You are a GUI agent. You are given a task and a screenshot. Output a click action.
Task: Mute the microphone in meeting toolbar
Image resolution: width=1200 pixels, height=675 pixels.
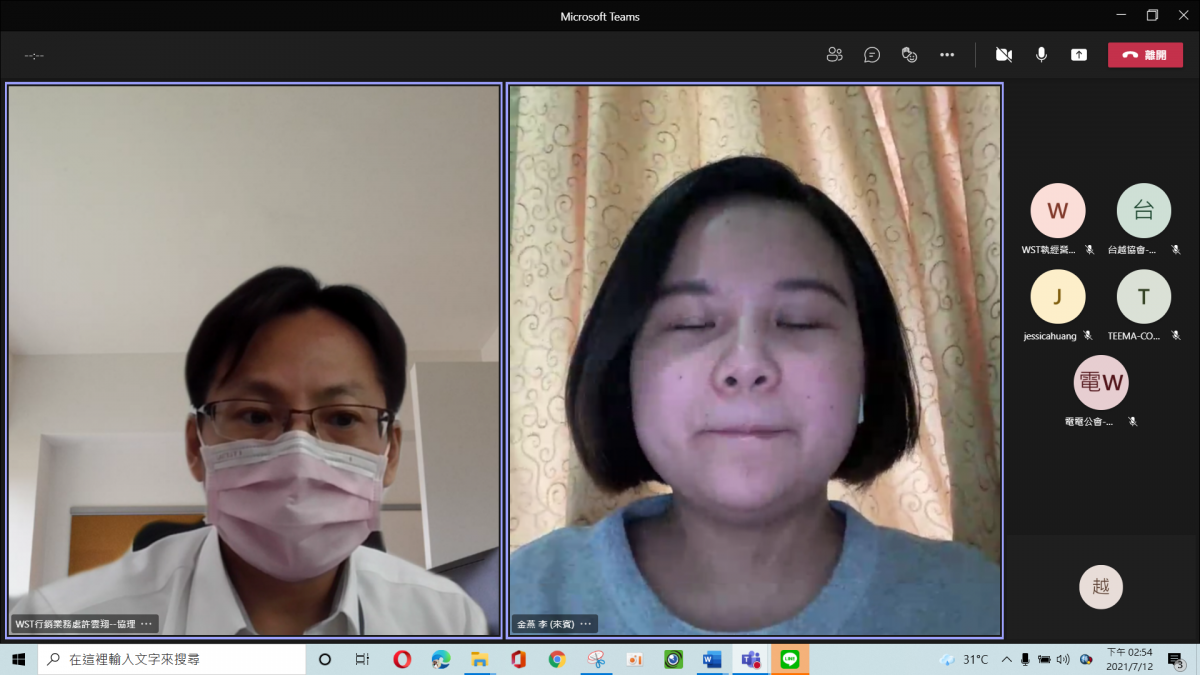pos(1041,55)
